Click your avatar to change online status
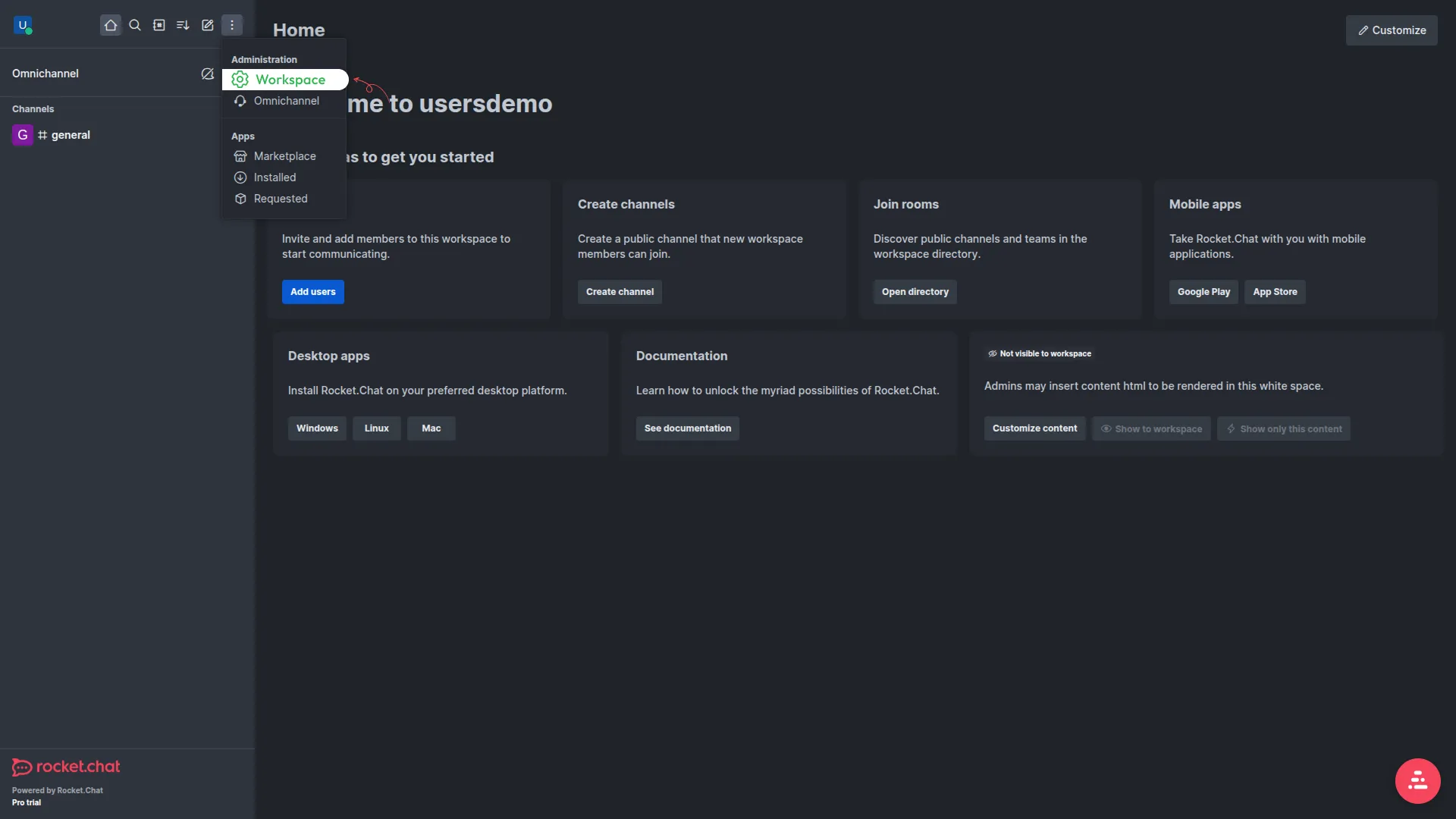 [24, 25]
